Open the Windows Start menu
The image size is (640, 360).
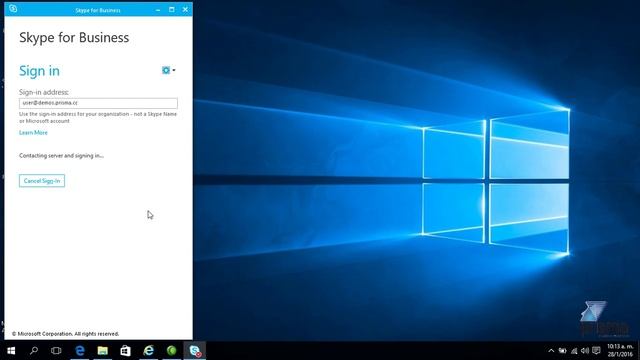tap(11, 351)
